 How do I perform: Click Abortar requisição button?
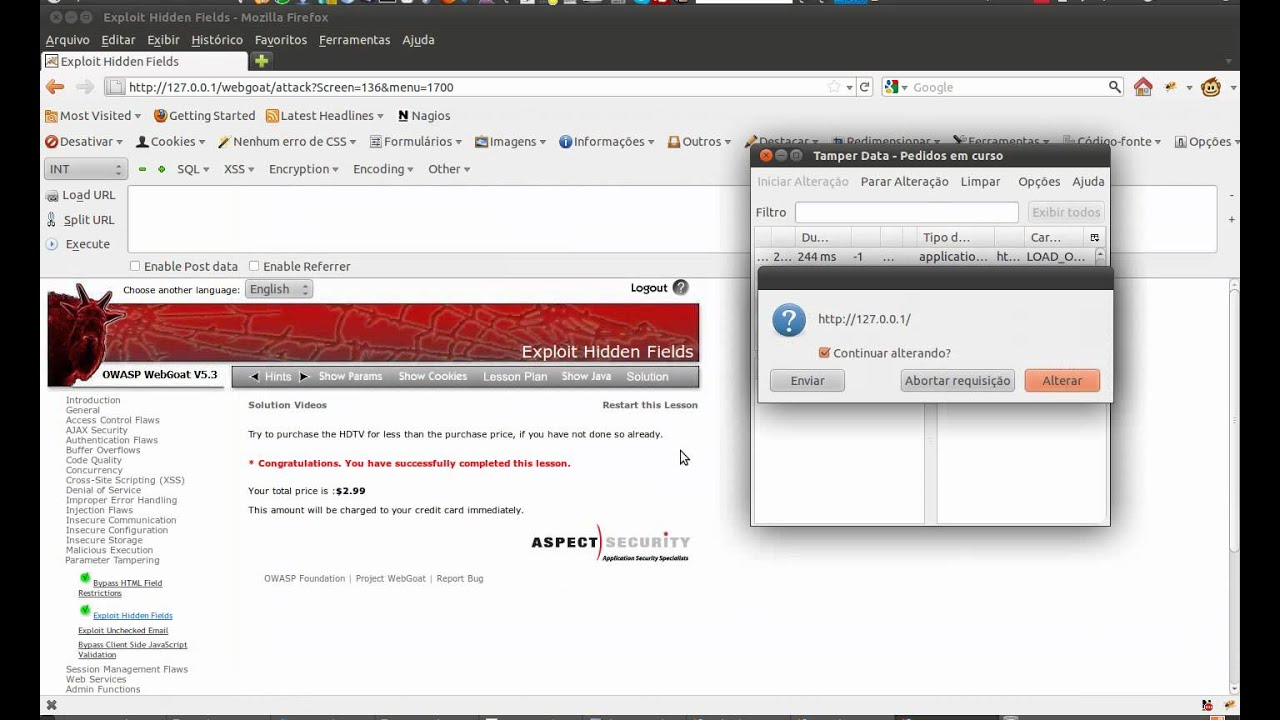(x=957, y=381)
